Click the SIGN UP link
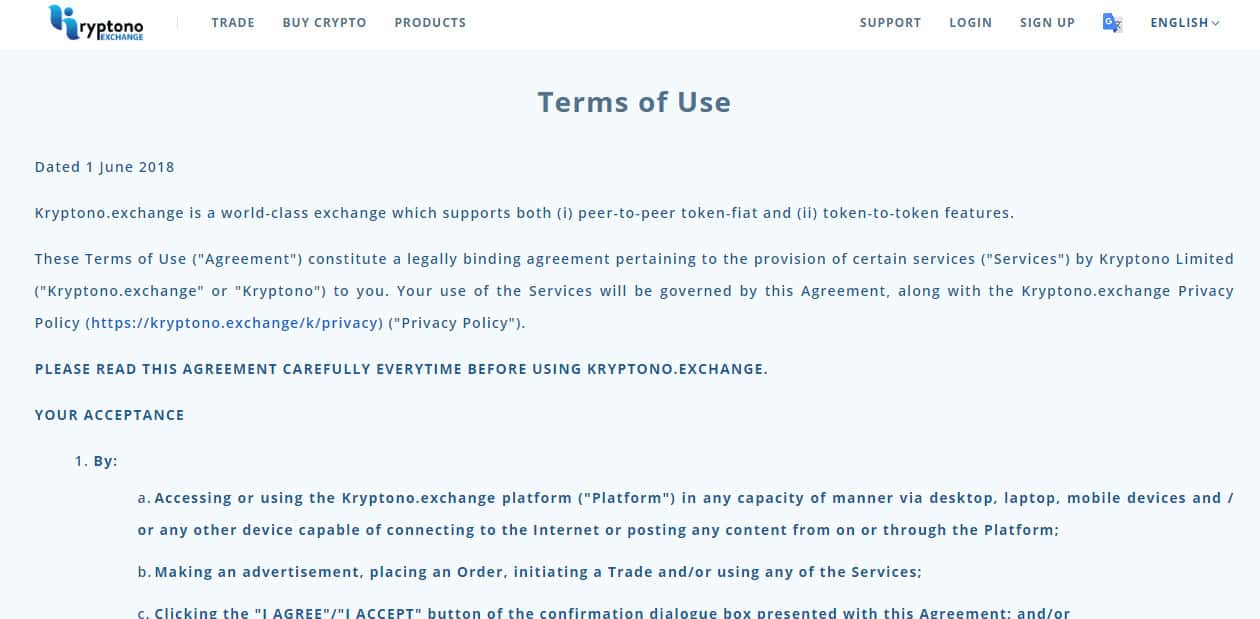Image resolution: width=1260 pixels, height=619 pixels. click(x=1047, y=22)
